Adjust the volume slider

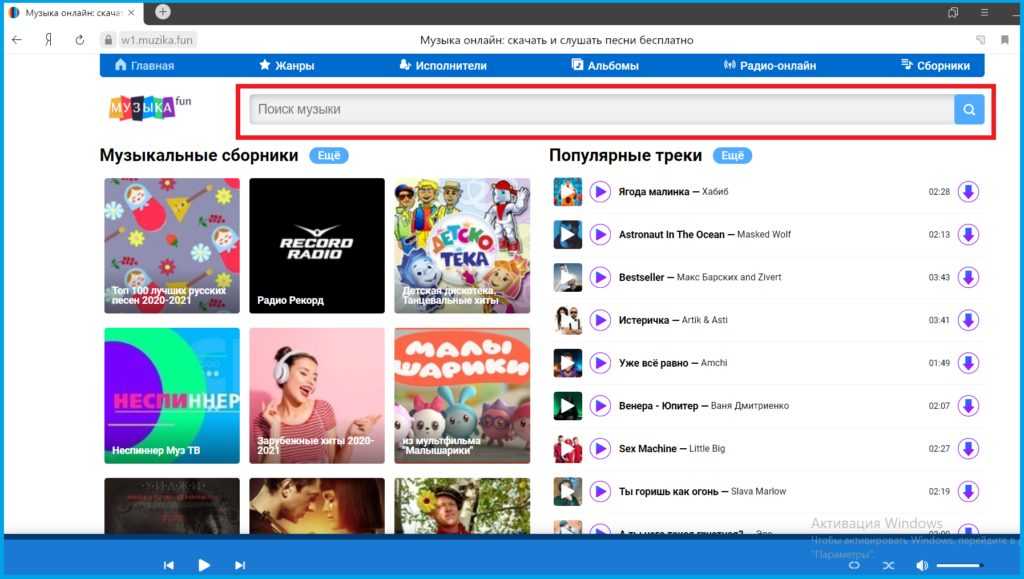(x=960, y=565)
